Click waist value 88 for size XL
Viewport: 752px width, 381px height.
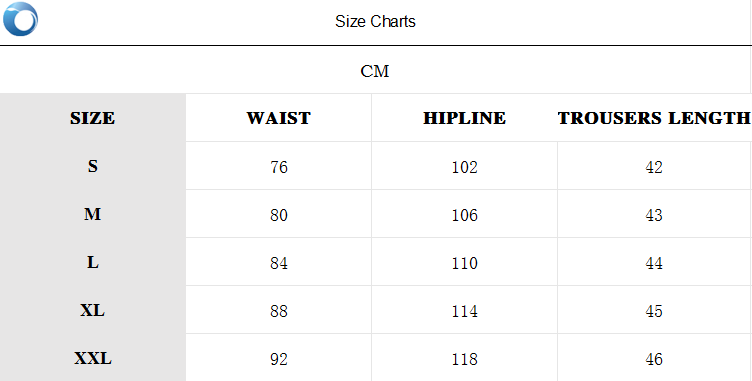[279, 311]
